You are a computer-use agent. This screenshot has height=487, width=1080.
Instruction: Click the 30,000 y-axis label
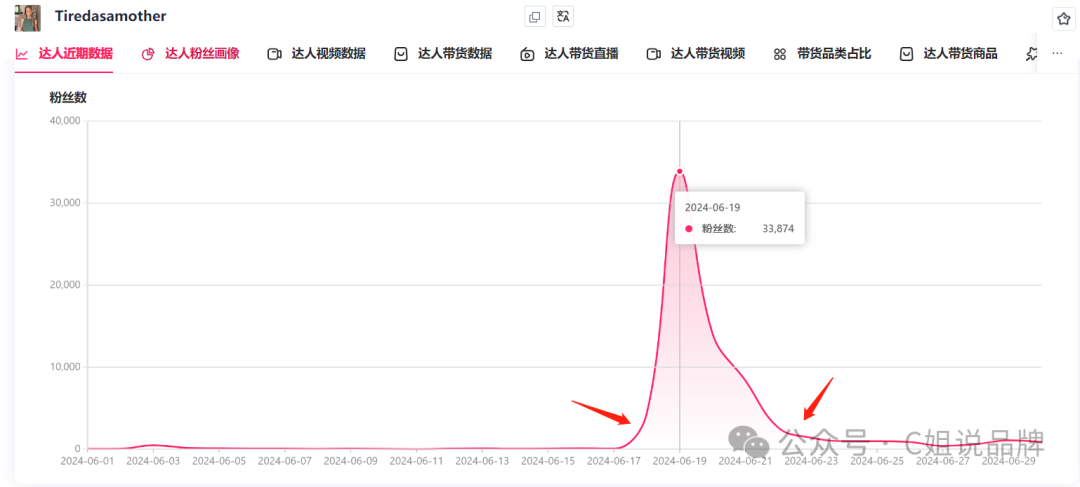click(x=65, y=203)
